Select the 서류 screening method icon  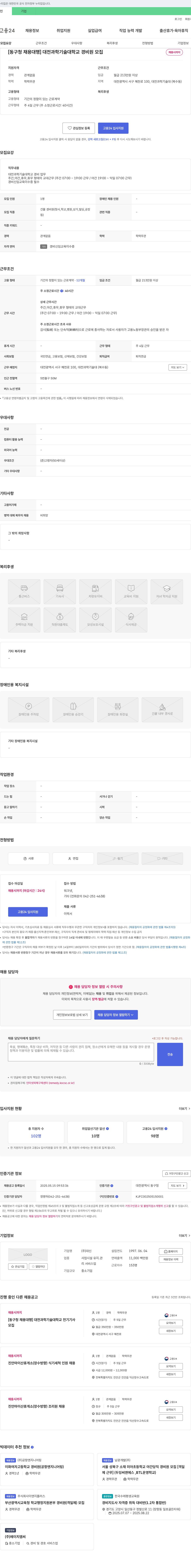tap(29, 858)
